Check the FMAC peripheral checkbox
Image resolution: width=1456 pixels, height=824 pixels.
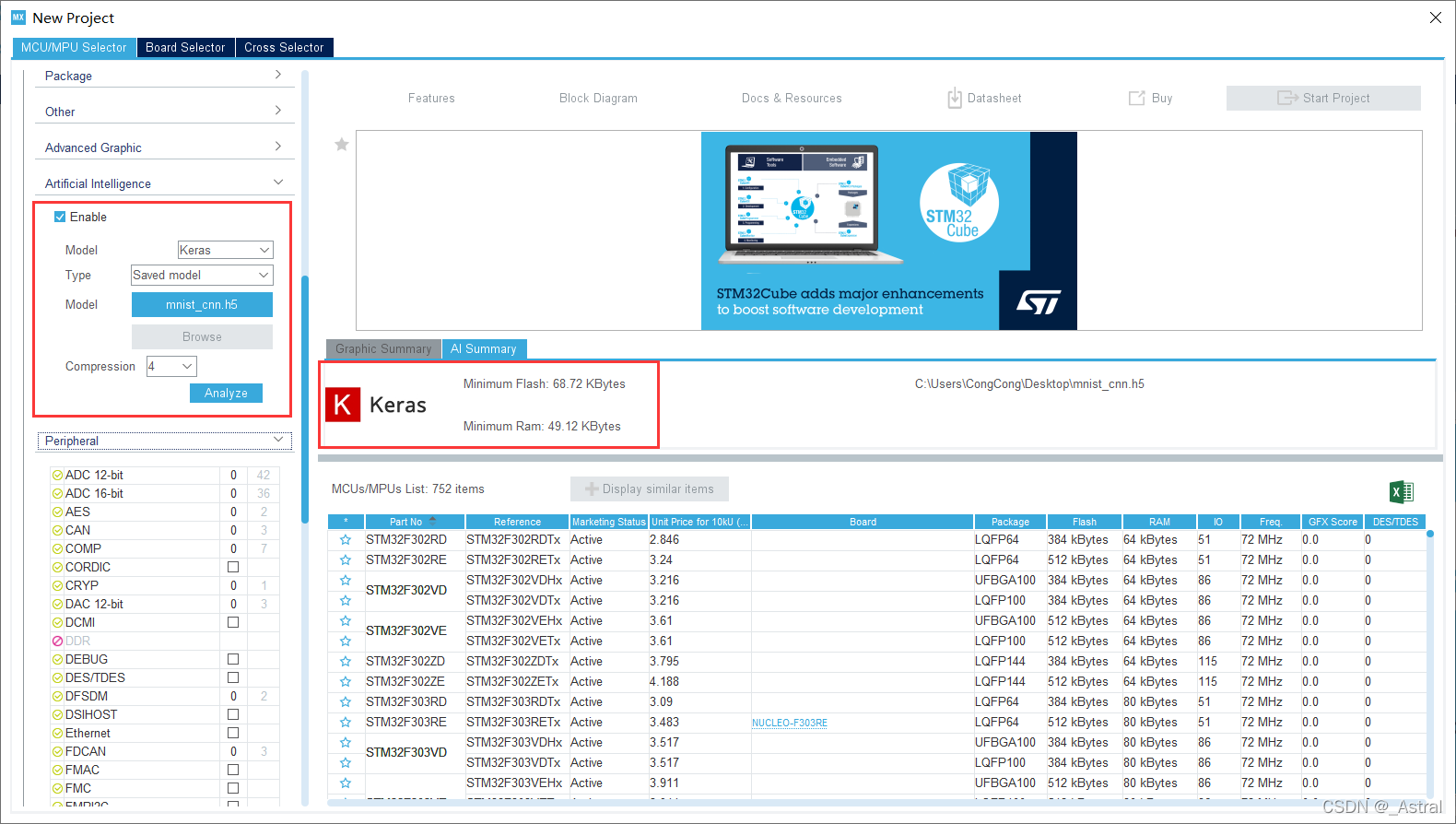click(x=233, y=770)
